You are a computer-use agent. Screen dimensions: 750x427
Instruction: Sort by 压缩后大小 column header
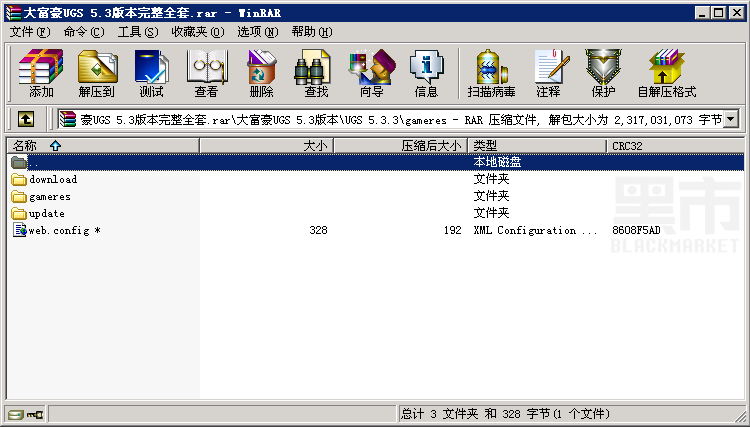(x=400, y=146)
